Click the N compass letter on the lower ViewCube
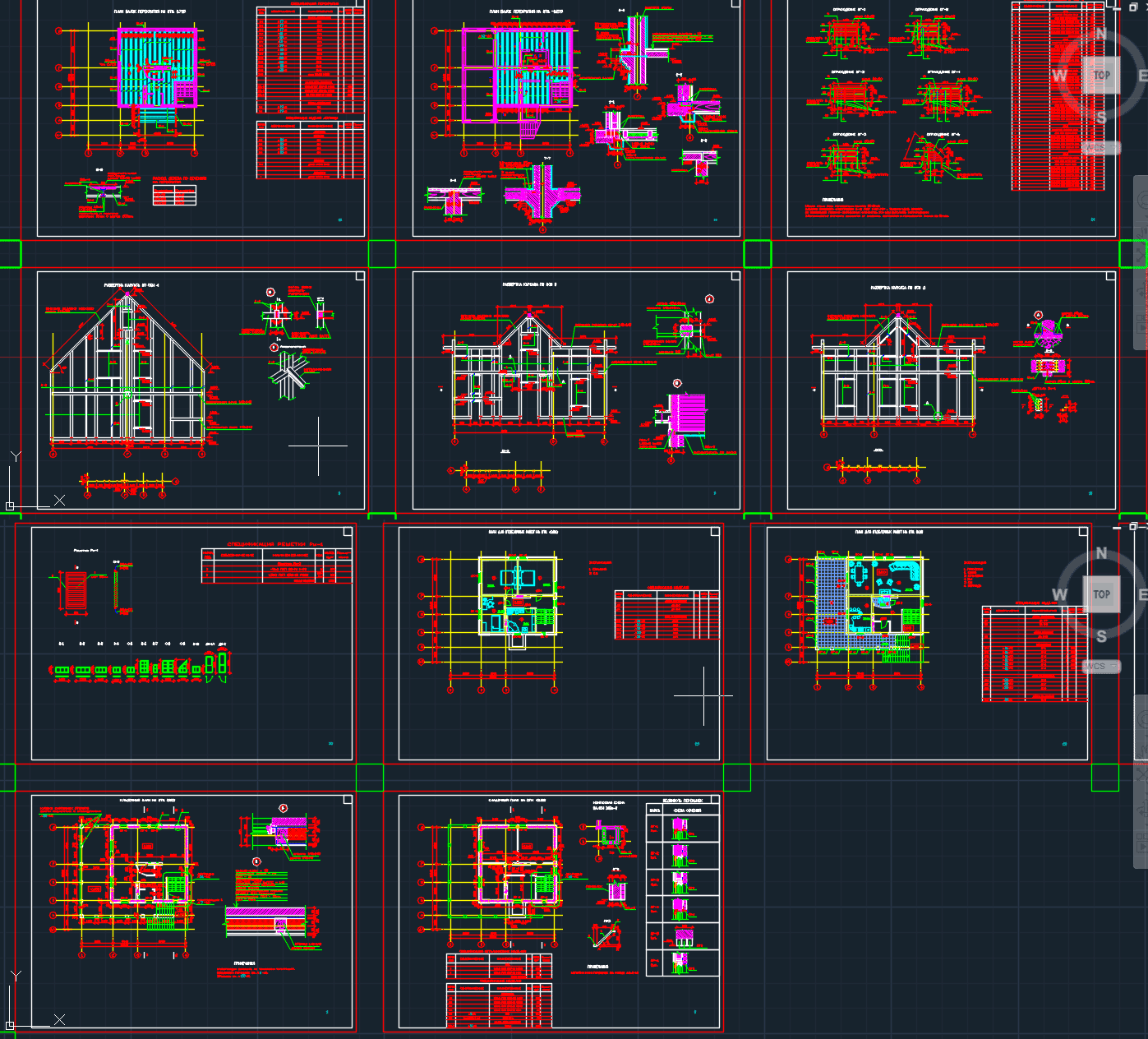The width and height of the screenshot is (1148, 1039). (1101, 552)
